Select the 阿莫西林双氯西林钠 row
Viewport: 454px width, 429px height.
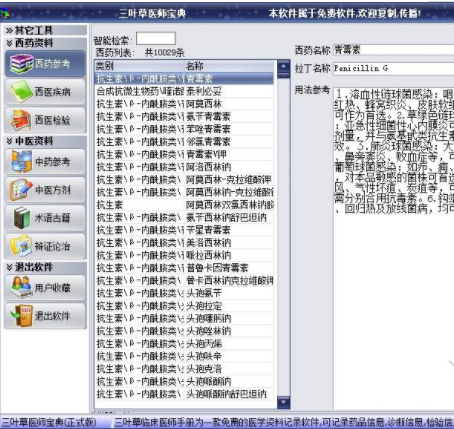tap(184, 205)
